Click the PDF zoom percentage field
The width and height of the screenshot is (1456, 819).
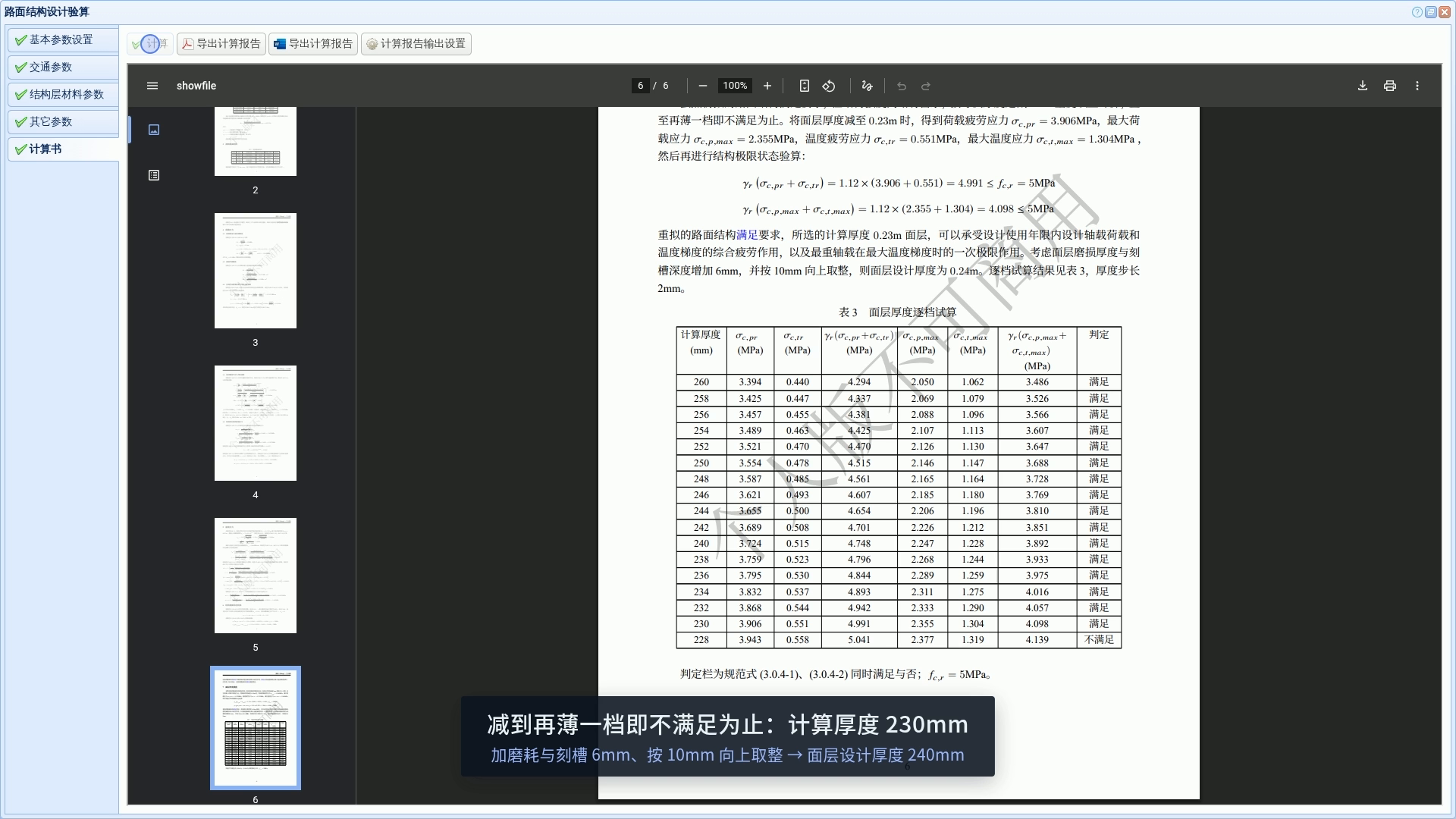[x=735, y=86]
